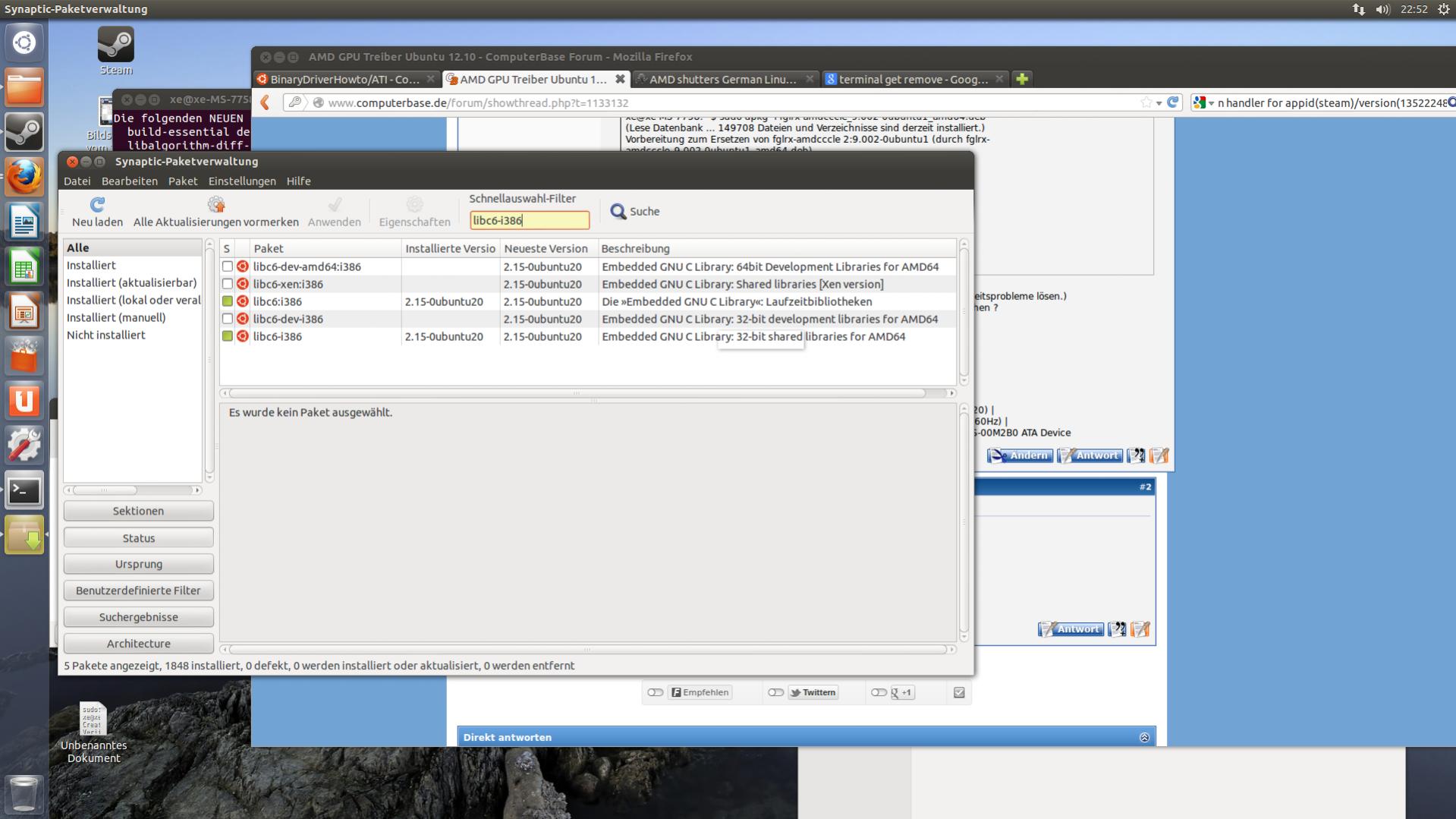Open the Einstellungen menu
Image resolution: width=1456 pixels, height=819 pixels.
point(242,181)
